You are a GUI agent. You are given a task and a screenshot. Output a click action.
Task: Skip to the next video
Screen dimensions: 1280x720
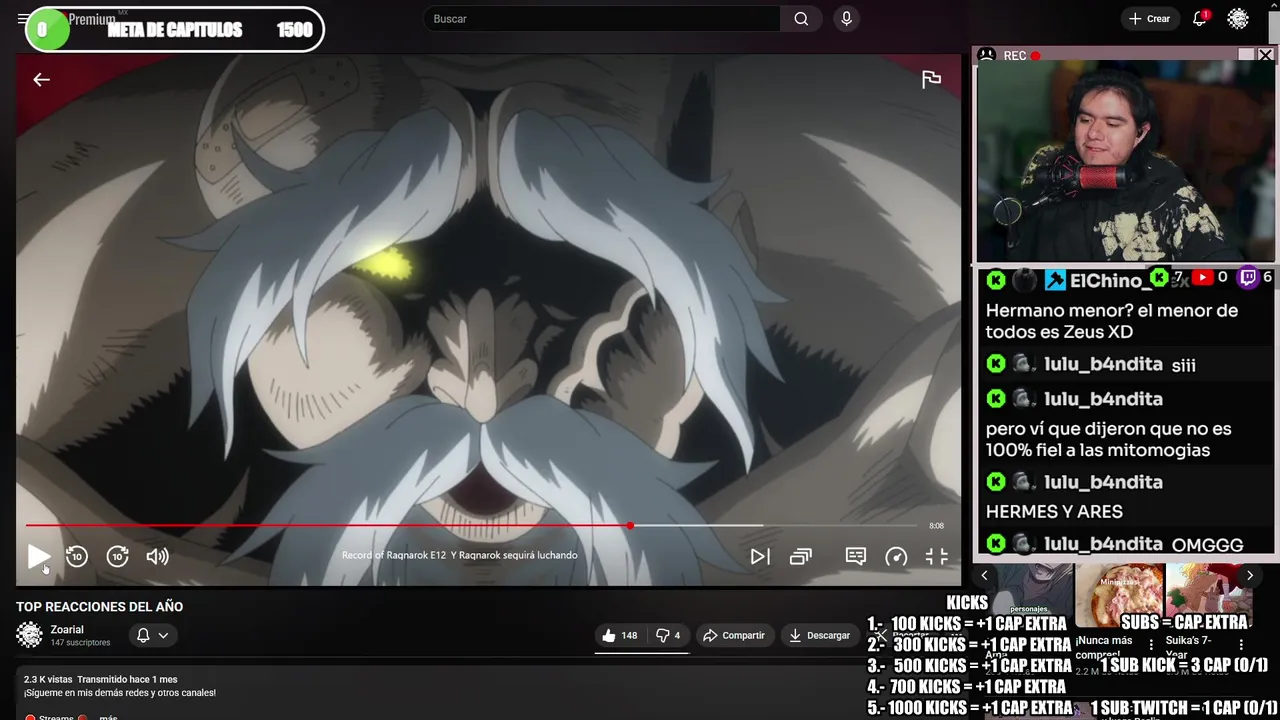click(760, 557)
